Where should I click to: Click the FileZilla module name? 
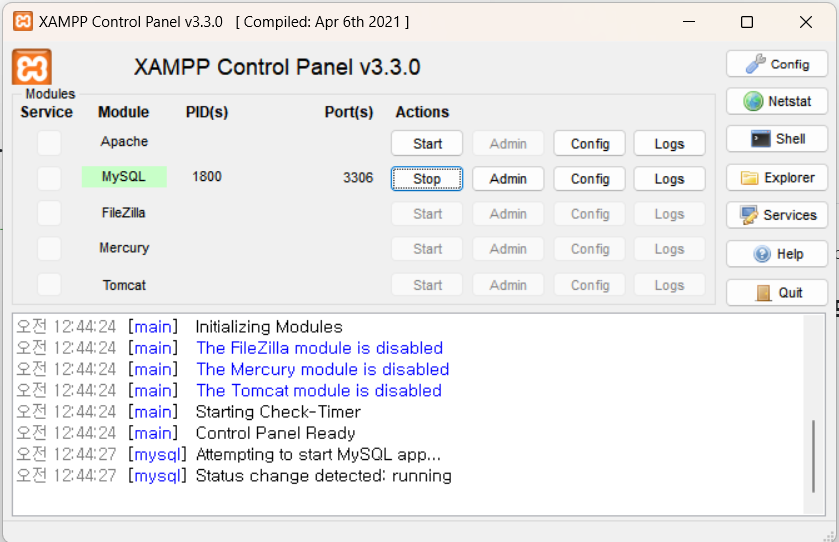[x=124, y=212]
